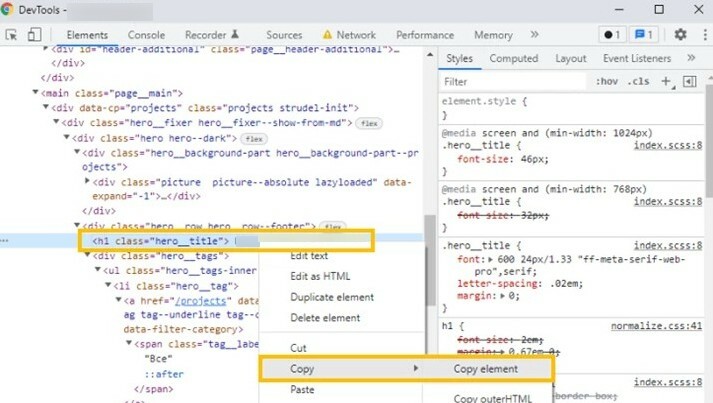Choose Edit as HTML from context menu
713x403 pixels.
[320, 276]
